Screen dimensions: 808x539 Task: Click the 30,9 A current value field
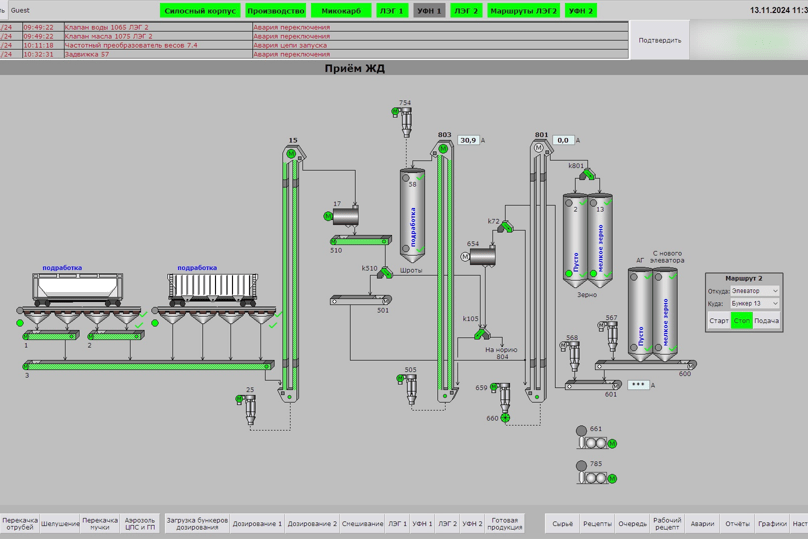pos(468,141)
